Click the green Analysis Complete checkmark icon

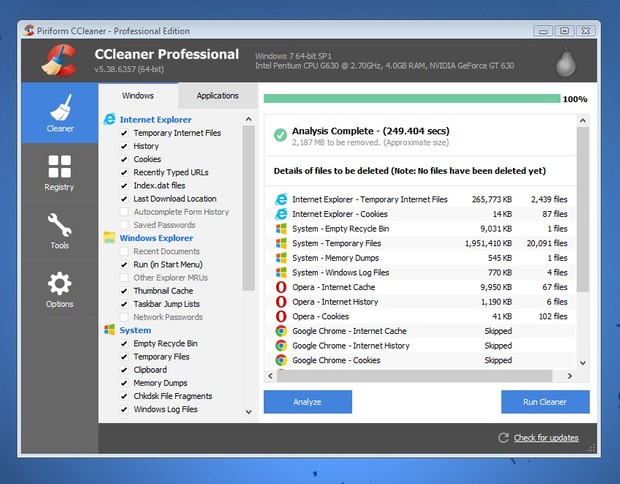280,135
